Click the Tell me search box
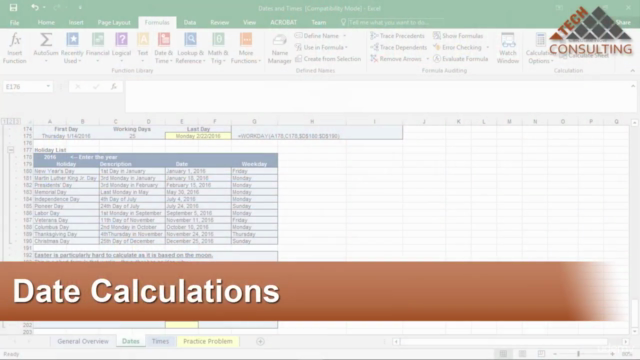640x360 pixels. point(392,22)
